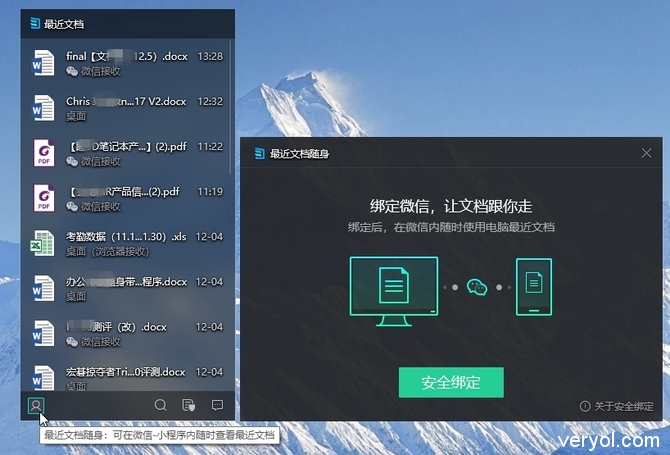Click the user account icon in recent documents panel
This screenshot has height=455, width=670.
coord(36,405)
